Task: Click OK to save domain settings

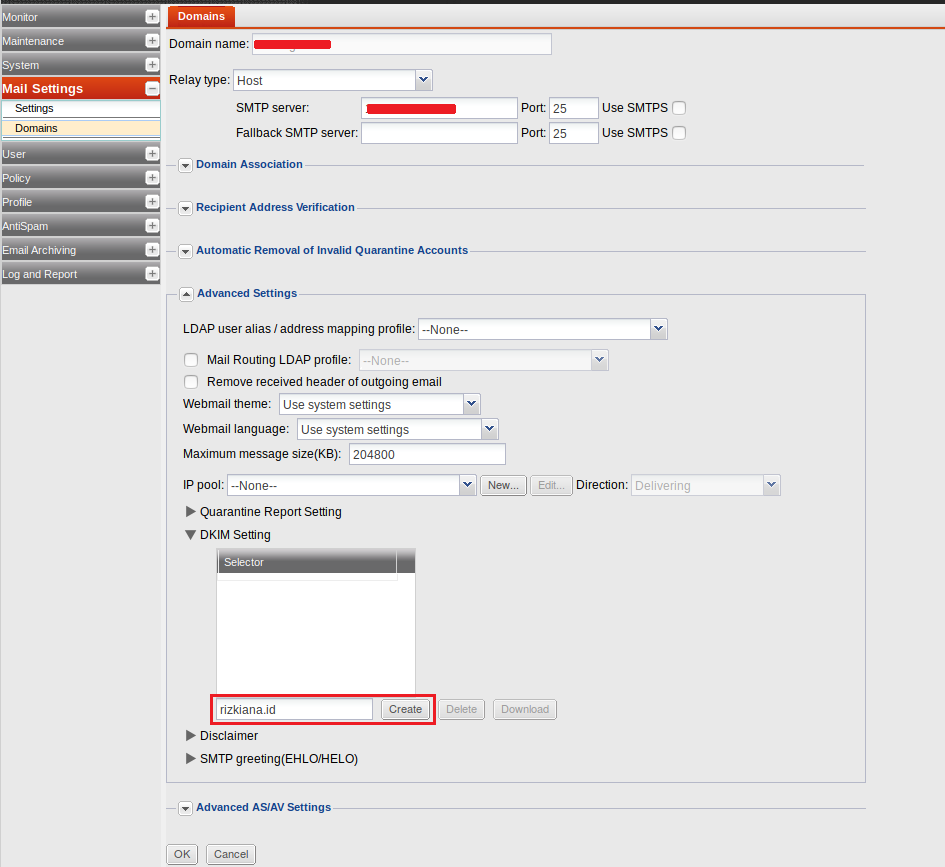Action: pyautogui.click(x=181, y=854)
